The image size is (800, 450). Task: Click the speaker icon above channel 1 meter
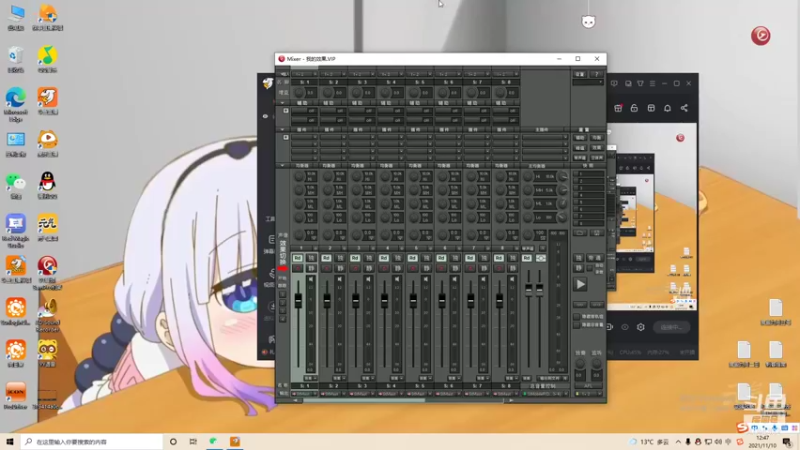point(311,279)
